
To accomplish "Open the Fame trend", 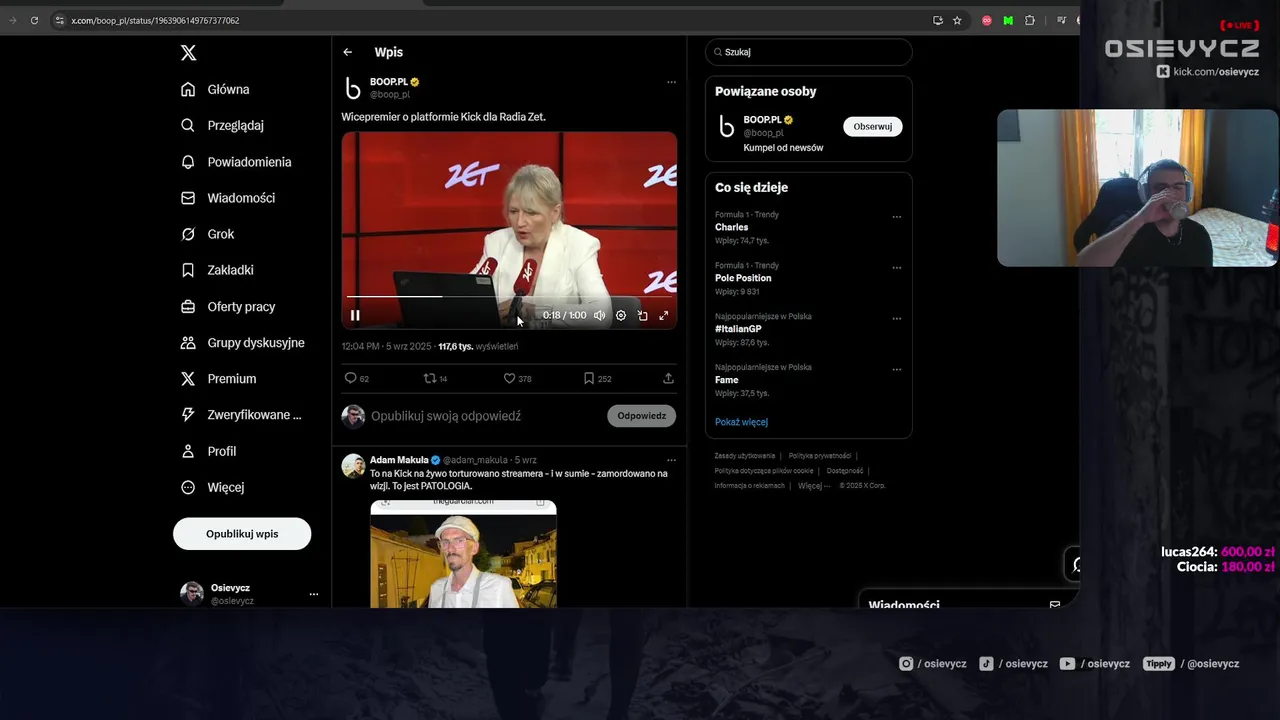I will coord(726,380).
